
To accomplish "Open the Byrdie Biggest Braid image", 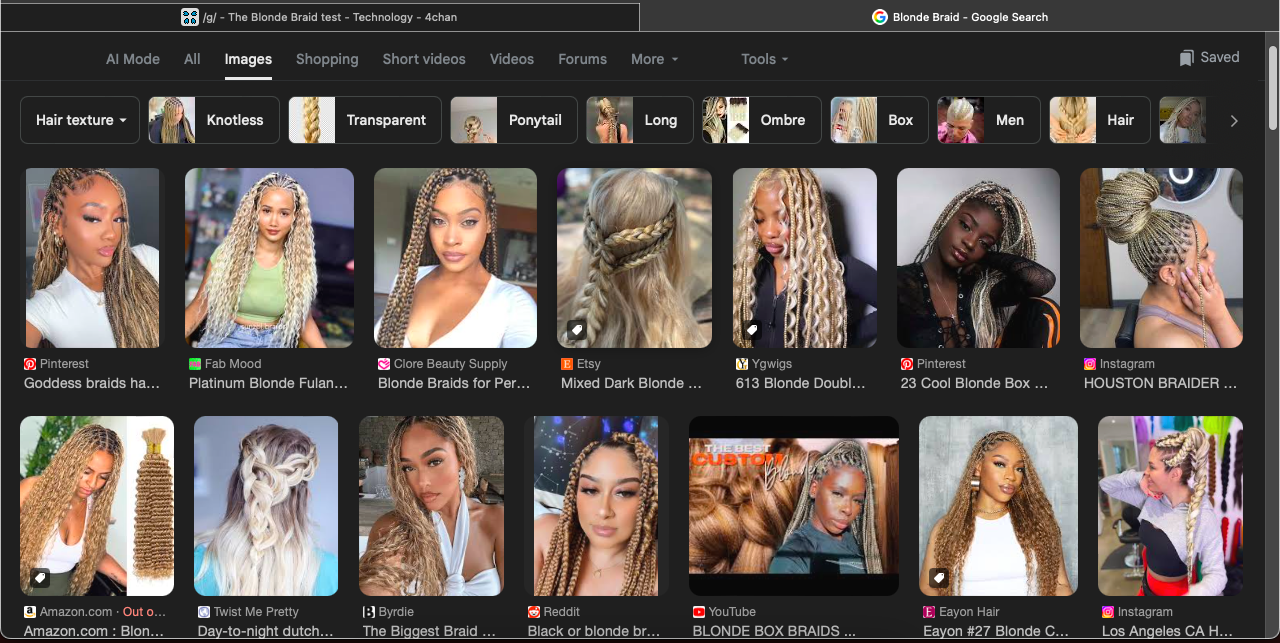I will click(431, 506).
